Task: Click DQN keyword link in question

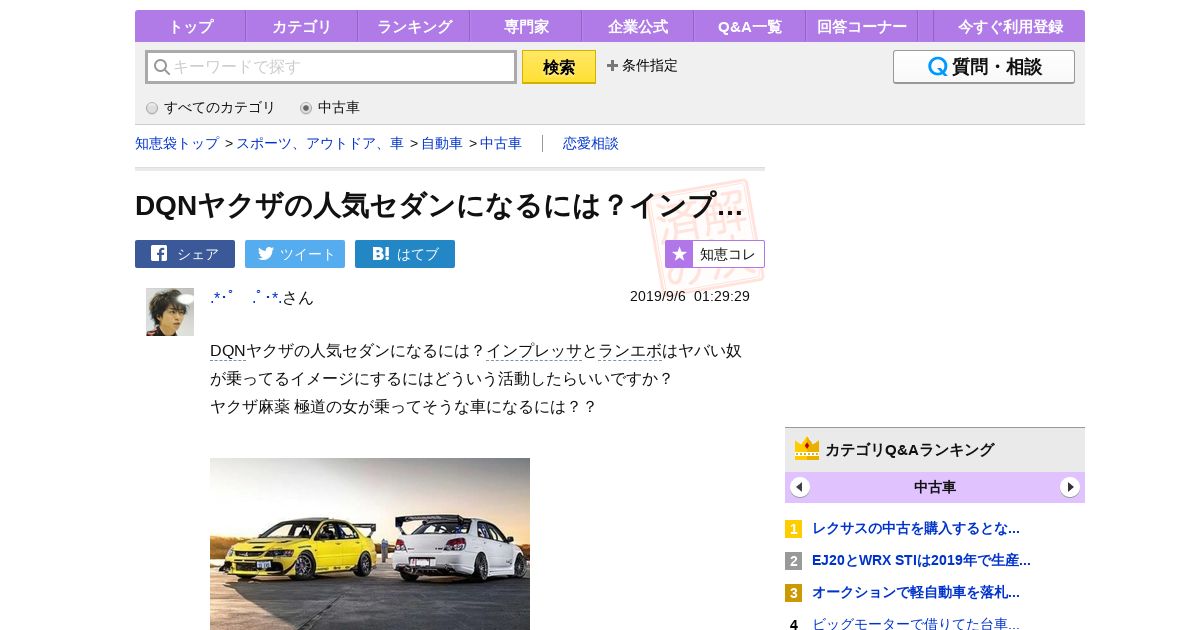Action: (x=228, y=351)
